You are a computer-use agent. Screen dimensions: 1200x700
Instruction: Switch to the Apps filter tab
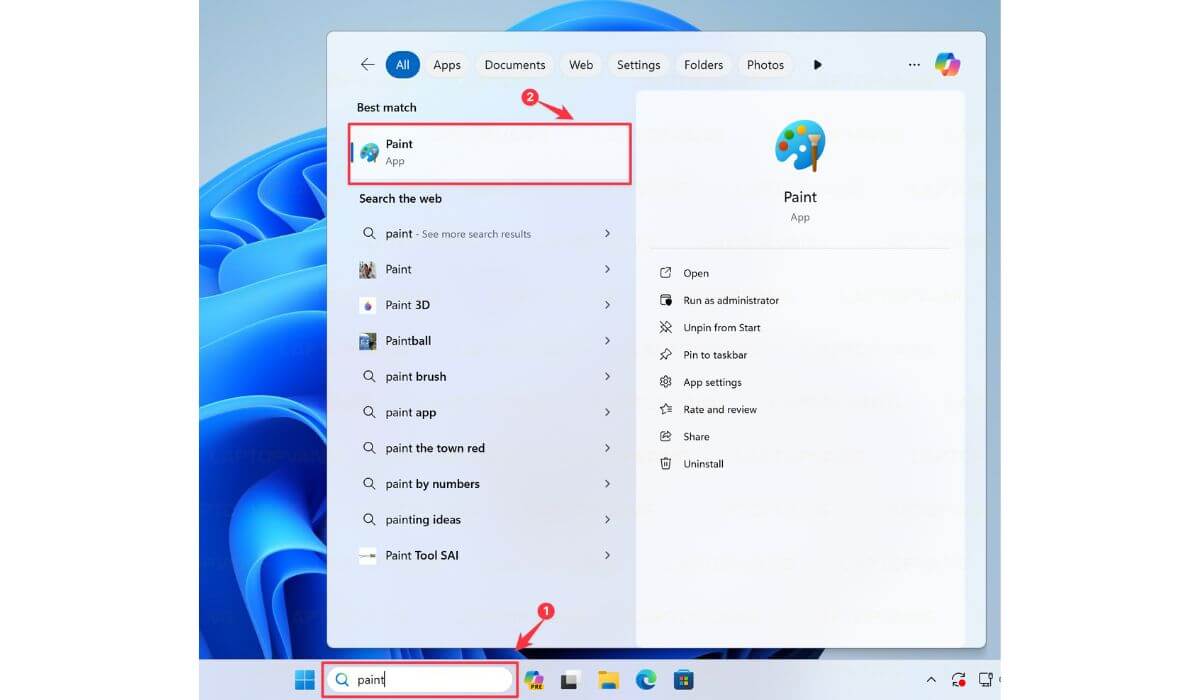pyautogui.click(x=447, y=65)
